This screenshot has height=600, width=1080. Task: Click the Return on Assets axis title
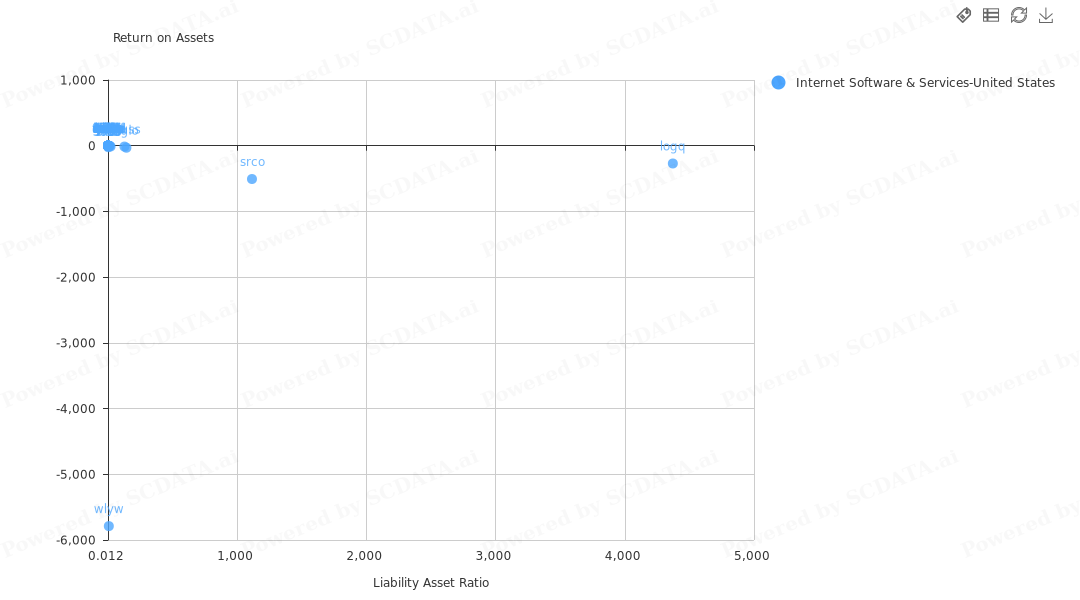click(163, 38)
